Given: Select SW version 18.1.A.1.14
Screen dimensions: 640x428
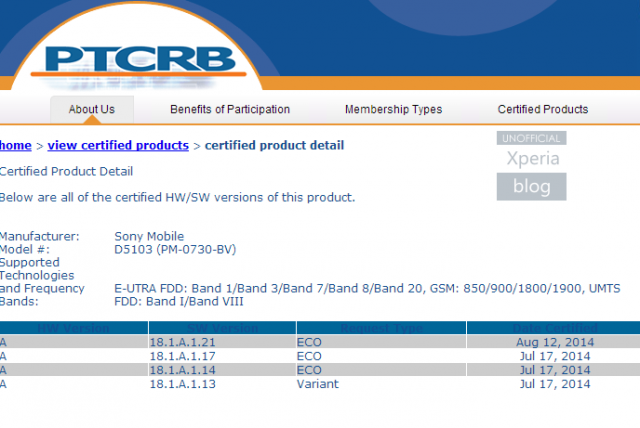Looking at the screenshot, I should 182,370.
